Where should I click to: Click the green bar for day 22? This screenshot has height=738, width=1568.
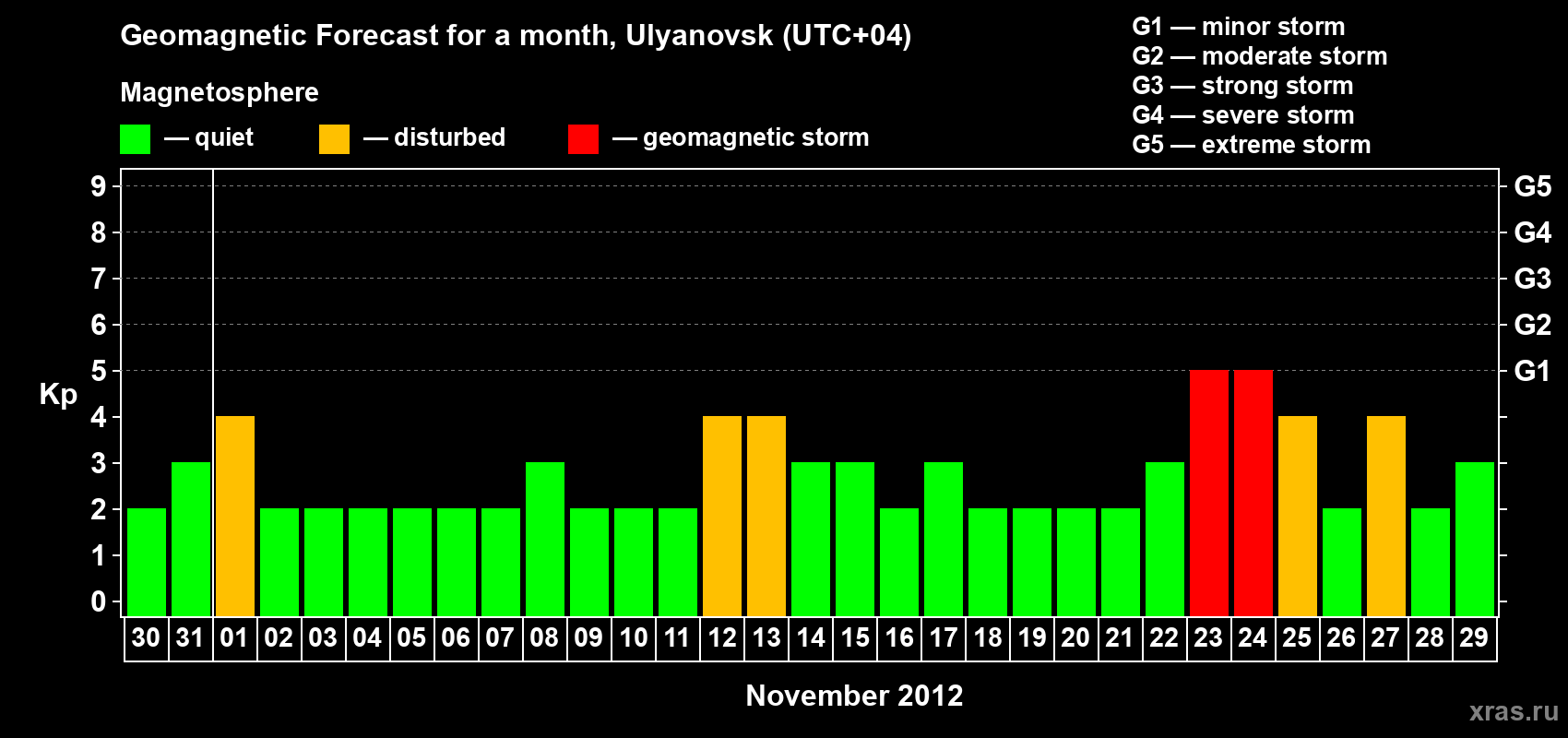point(1164,539)
